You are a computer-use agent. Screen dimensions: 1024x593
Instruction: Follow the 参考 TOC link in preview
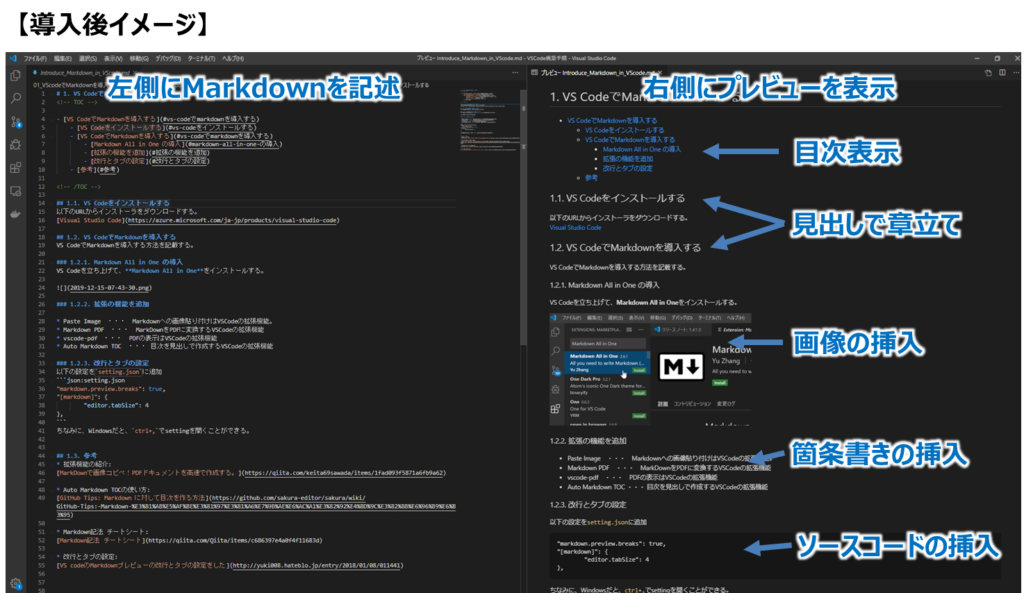pos(591,178)
